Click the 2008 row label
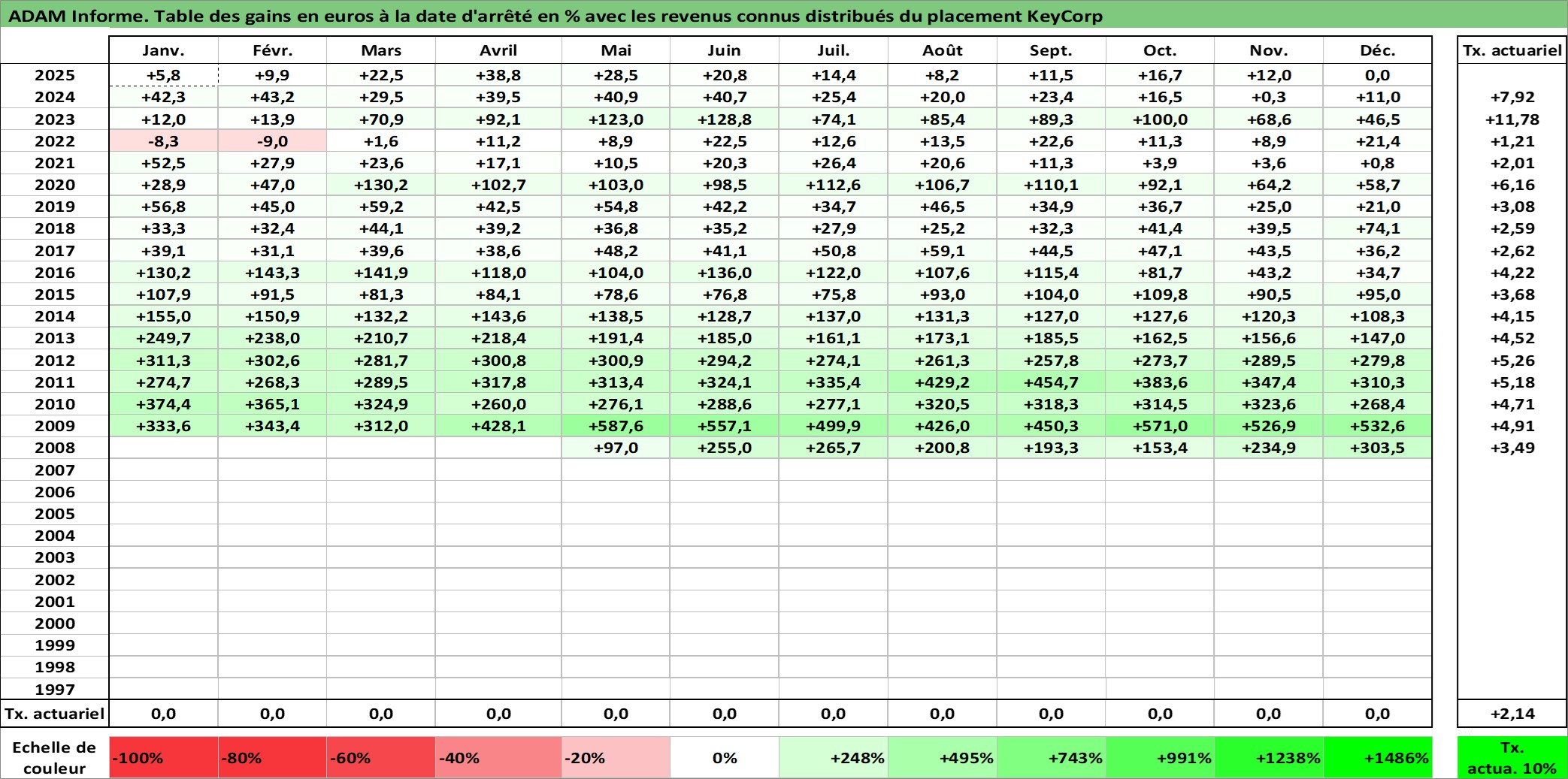The width and height of the screenshot is (1568, 779). pyautogui.click(x=55, y=448)
